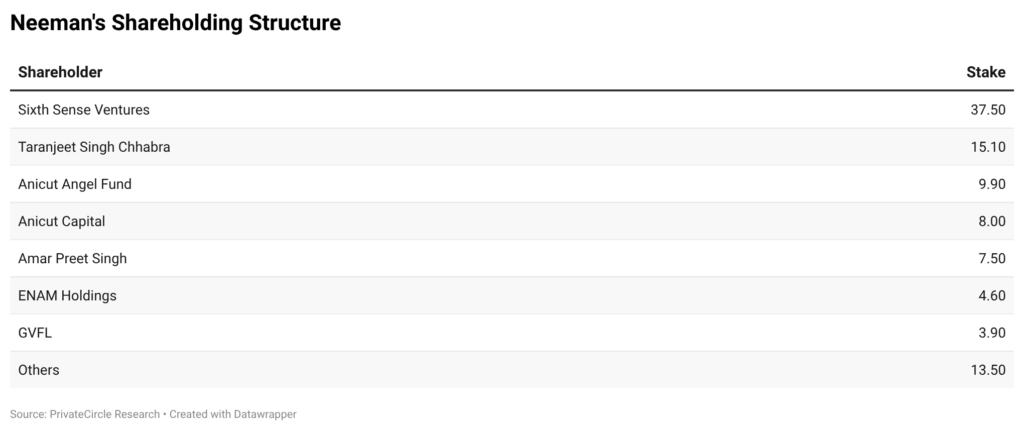1024x431 pixels.
Task: Select the Anicut Angel Fund entry
Action: (75, 184)
